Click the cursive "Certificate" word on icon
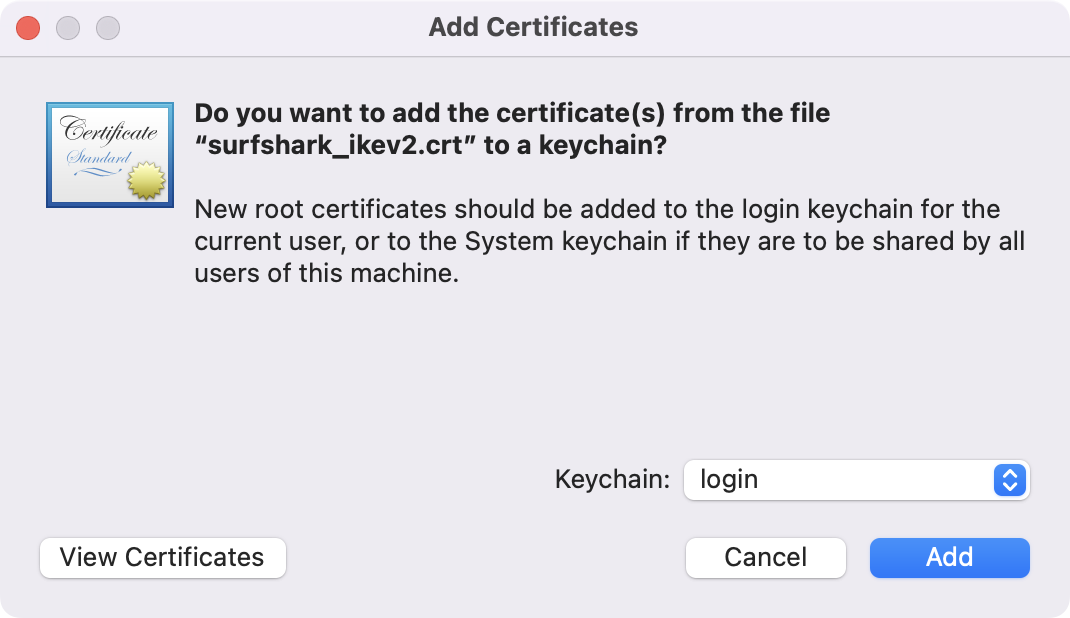Viewport: 1070px width, 618px height. pyautogui.click(x=109, y=130)
